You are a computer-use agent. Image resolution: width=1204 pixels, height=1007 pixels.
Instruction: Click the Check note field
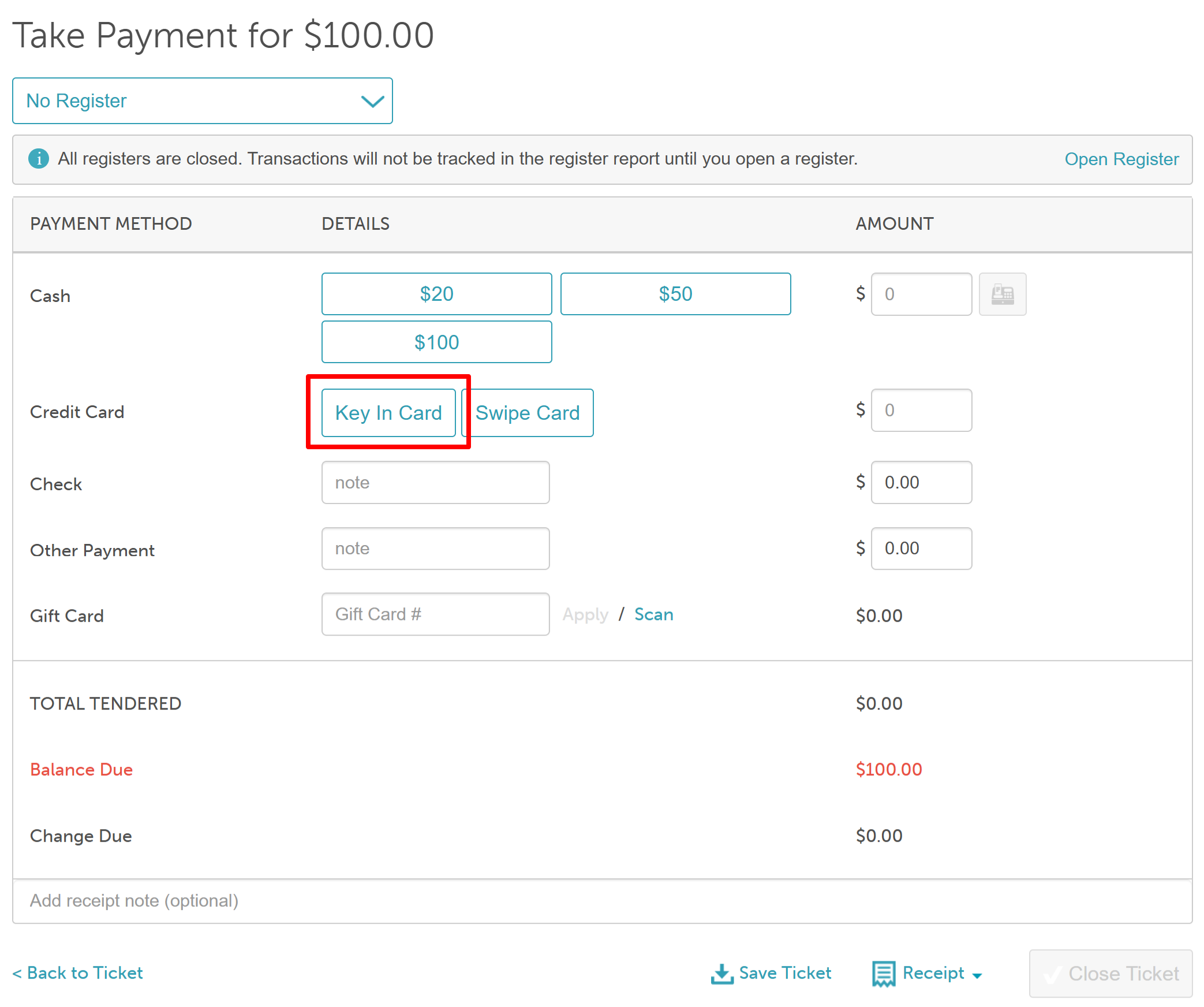pyautogui.click(x=435, y=483)
